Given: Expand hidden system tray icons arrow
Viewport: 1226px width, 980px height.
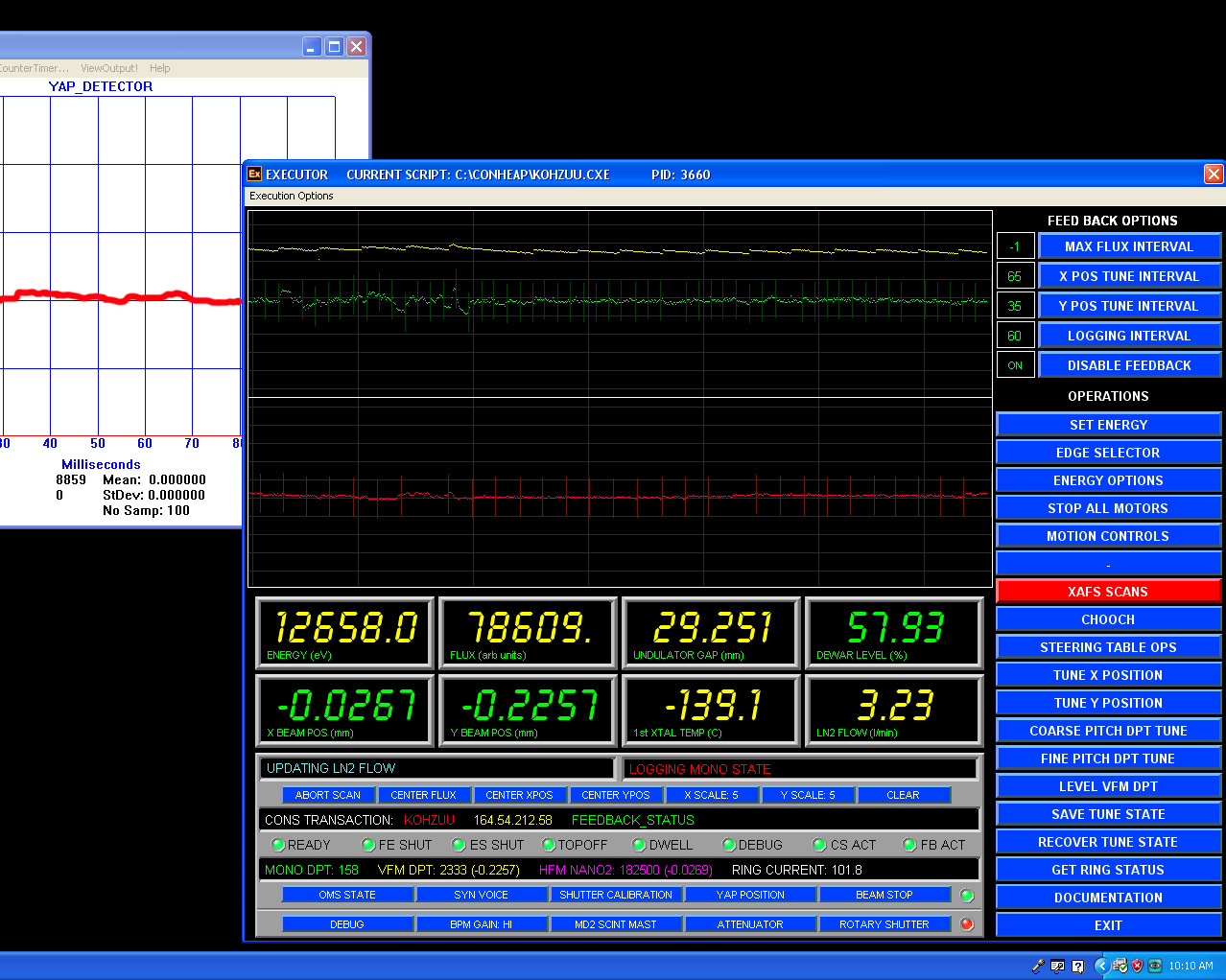Looking at the screenshot, I should 1102,966.
